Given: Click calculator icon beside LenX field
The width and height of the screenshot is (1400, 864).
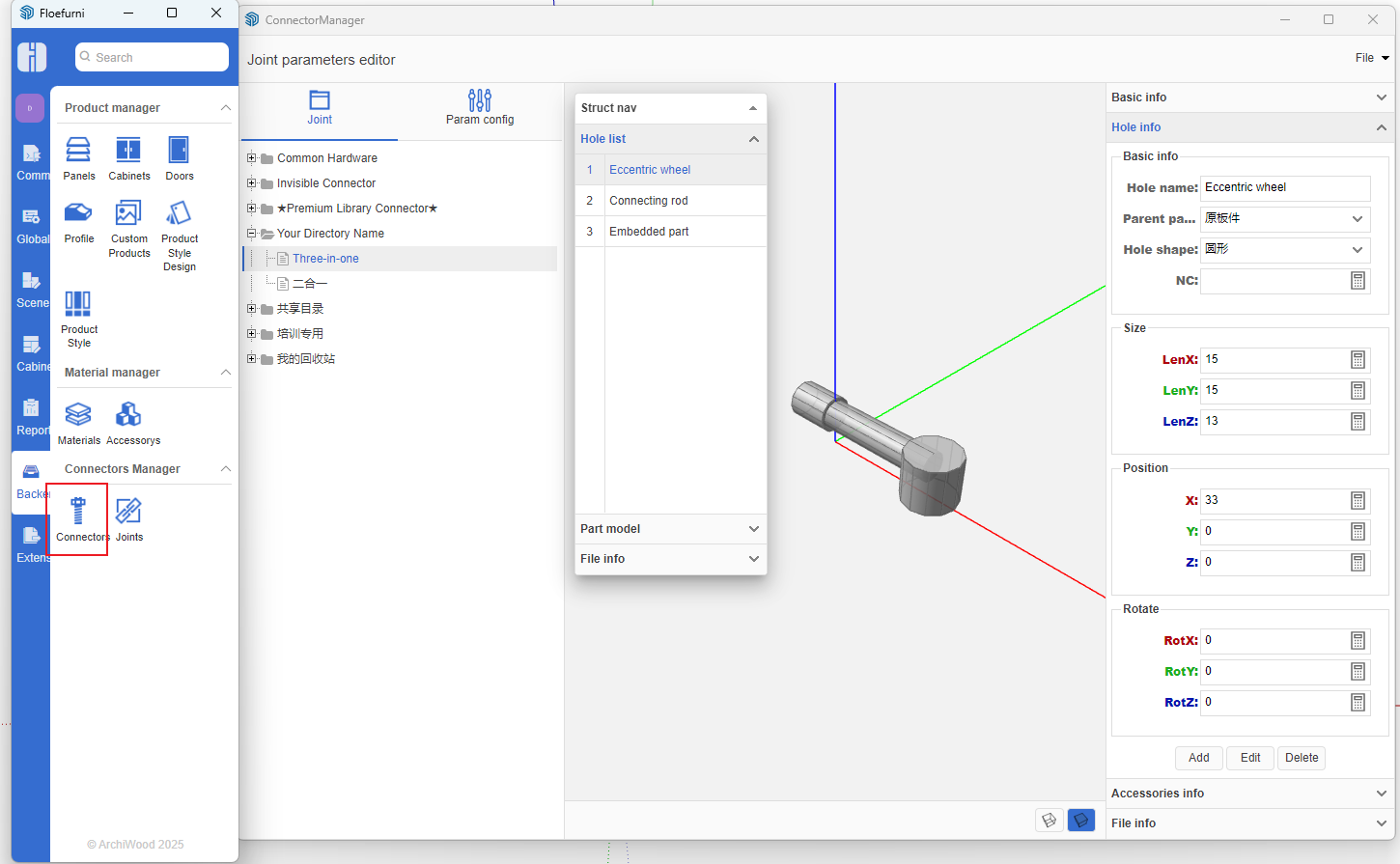Looking at the screenshot, I should click(1358, 360).
